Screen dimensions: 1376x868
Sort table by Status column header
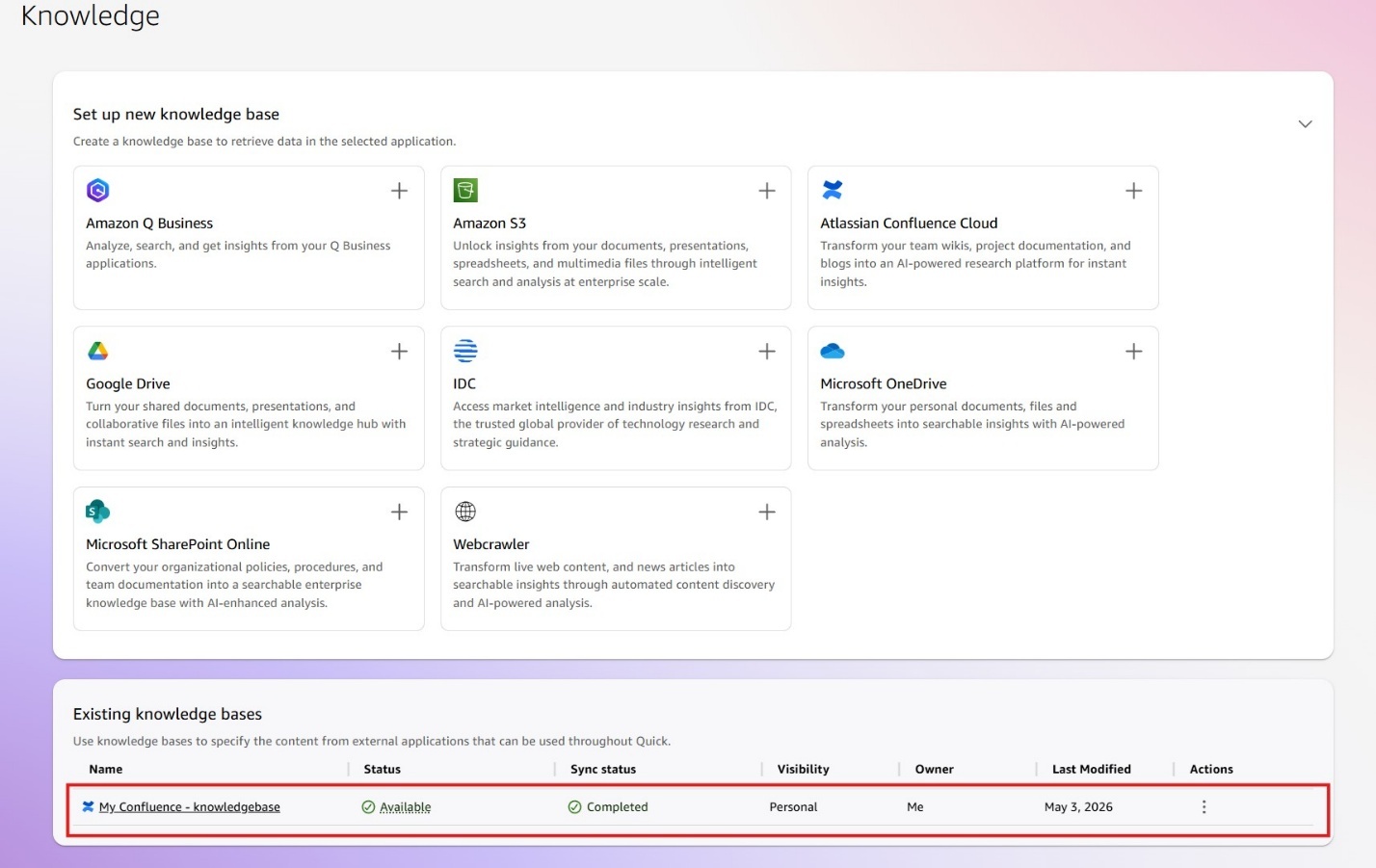[383, 769]
